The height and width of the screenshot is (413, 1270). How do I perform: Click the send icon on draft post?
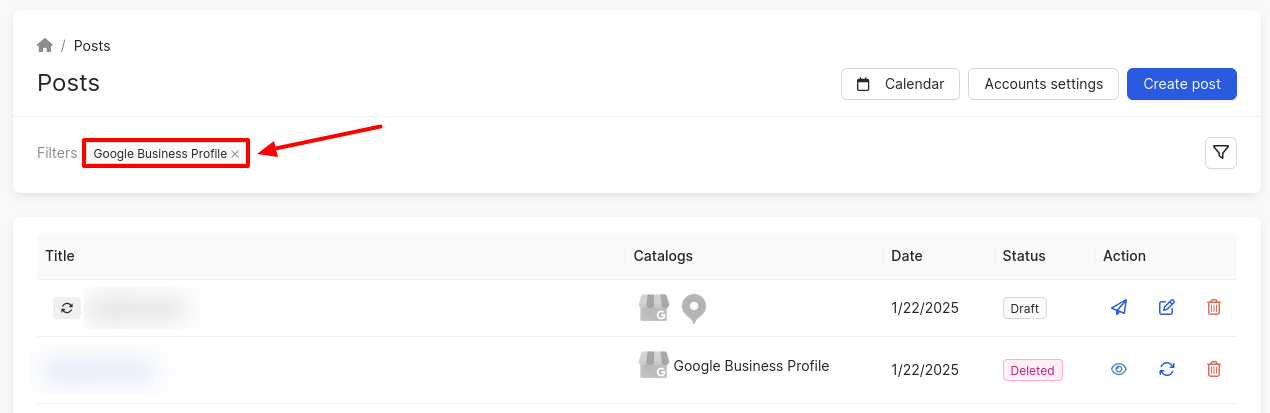(x=1119, y=308)
